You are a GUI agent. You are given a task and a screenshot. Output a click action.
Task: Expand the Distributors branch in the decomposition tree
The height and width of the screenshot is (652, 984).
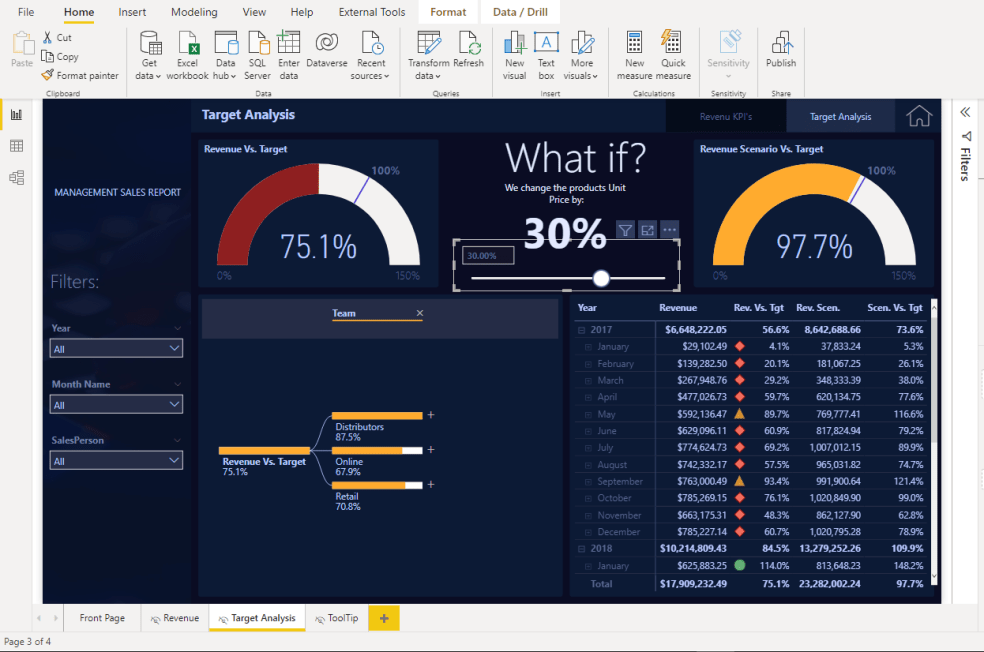(430, 413)
